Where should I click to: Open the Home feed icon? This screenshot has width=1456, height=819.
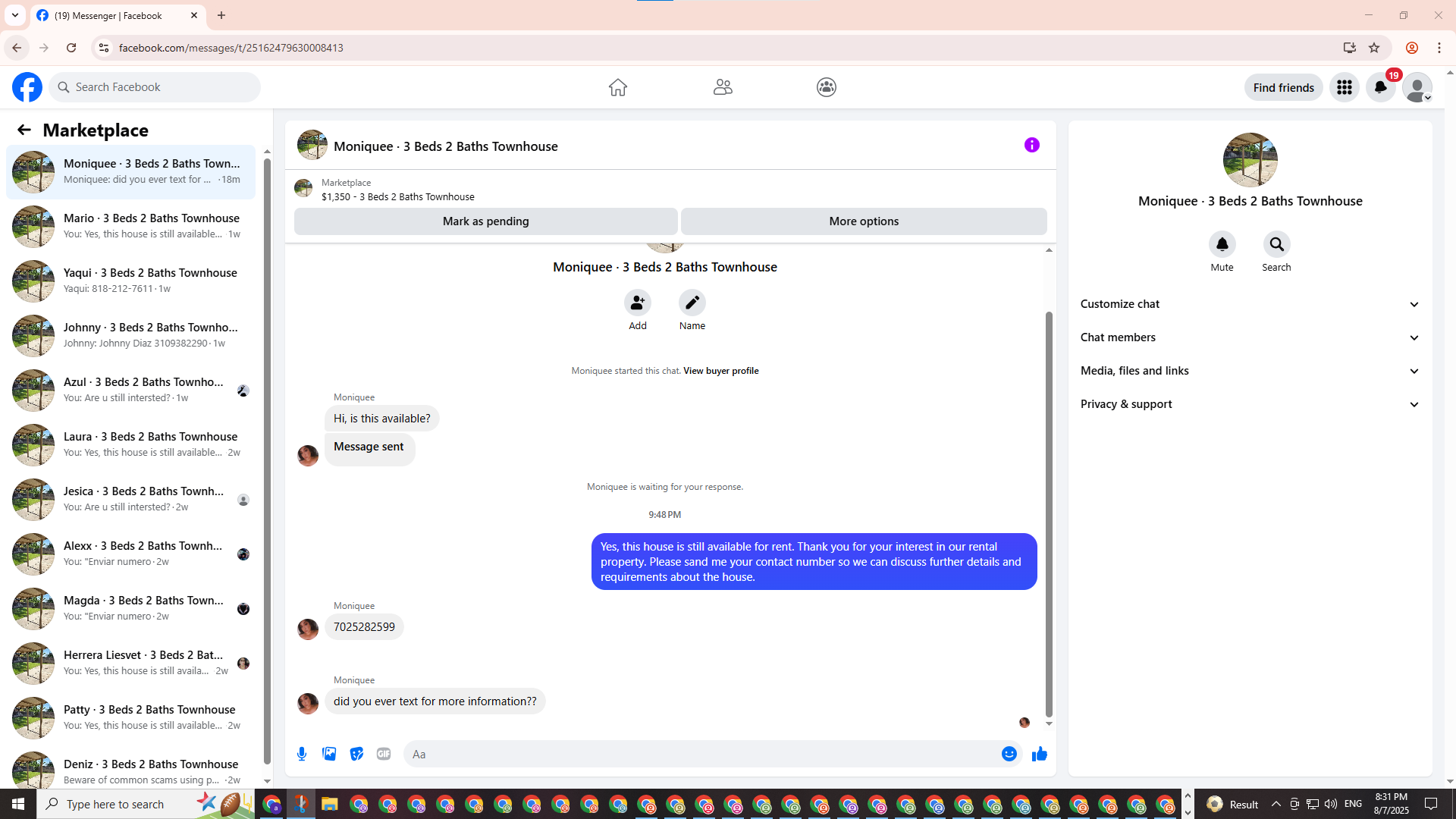pyautogui.click(x=618, y=87)
